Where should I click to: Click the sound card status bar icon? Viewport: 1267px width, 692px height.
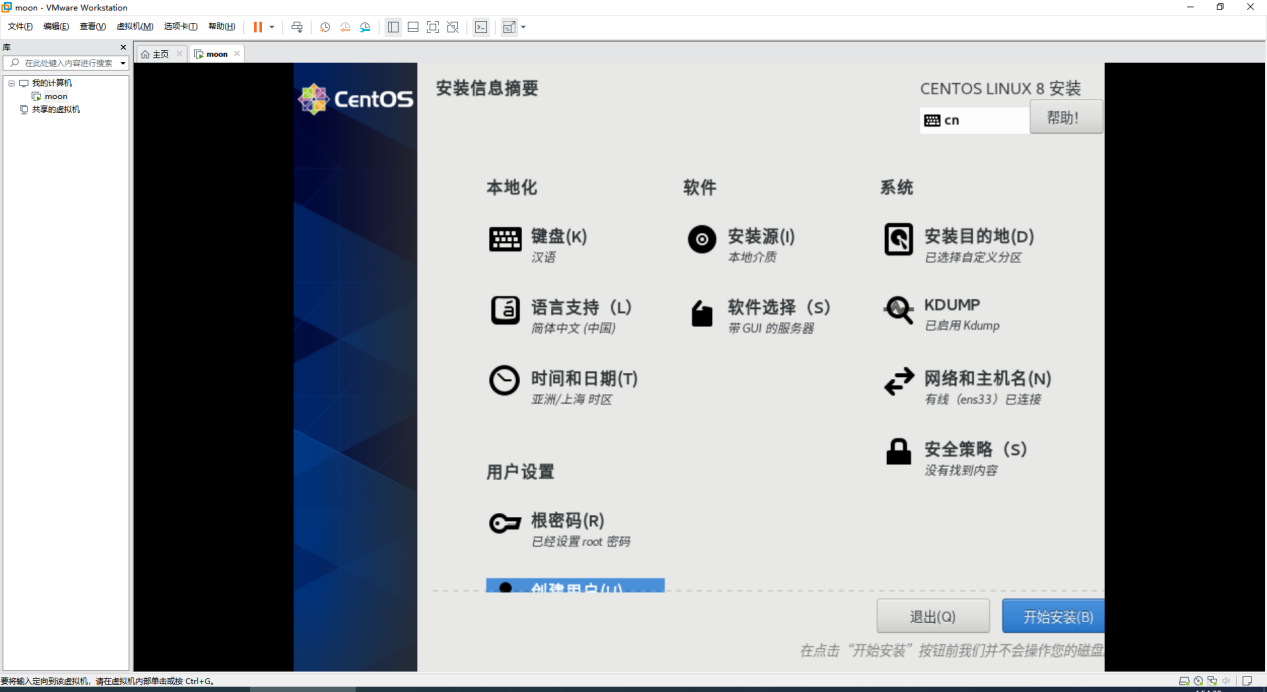click(1226, 681)
